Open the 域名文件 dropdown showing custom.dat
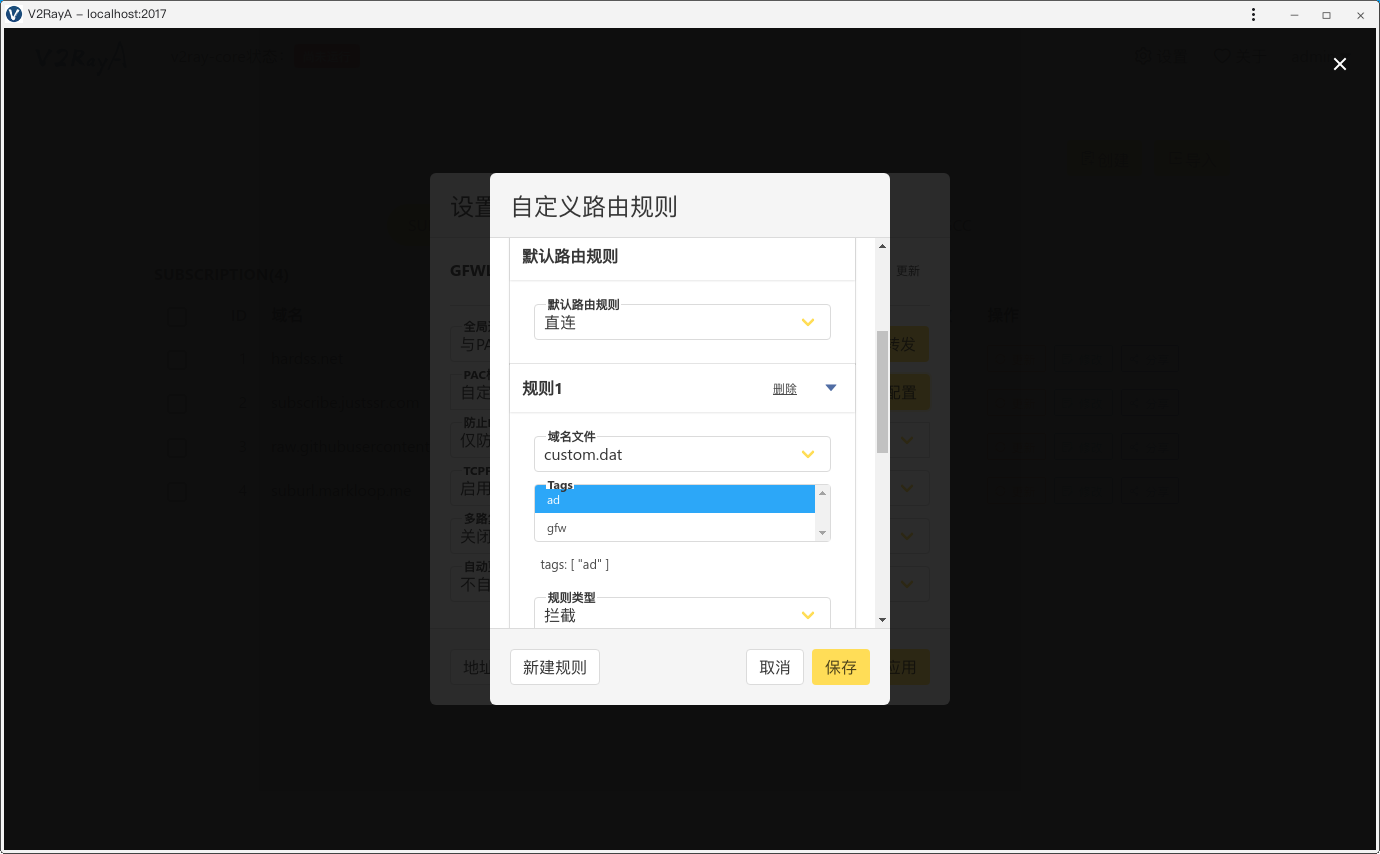 pyautogui.click(x=682, y=454)
